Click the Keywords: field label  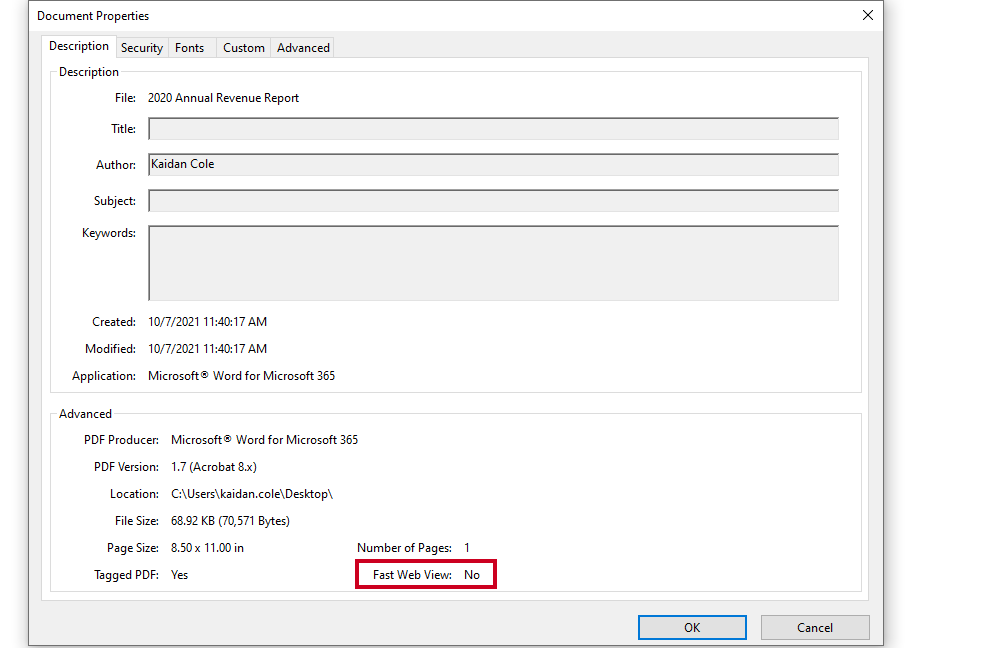point(108,233)
